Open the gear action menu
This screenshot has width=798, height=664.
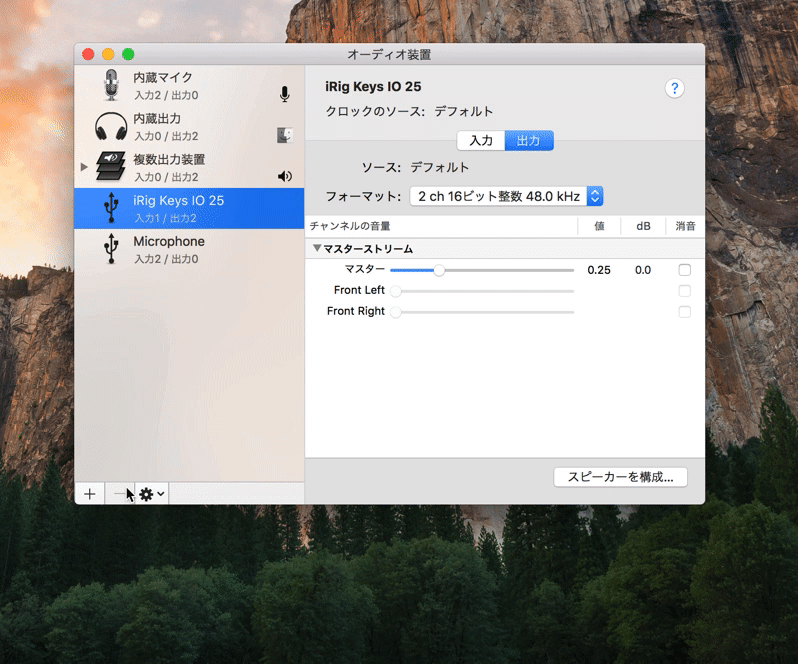(152, 494)
